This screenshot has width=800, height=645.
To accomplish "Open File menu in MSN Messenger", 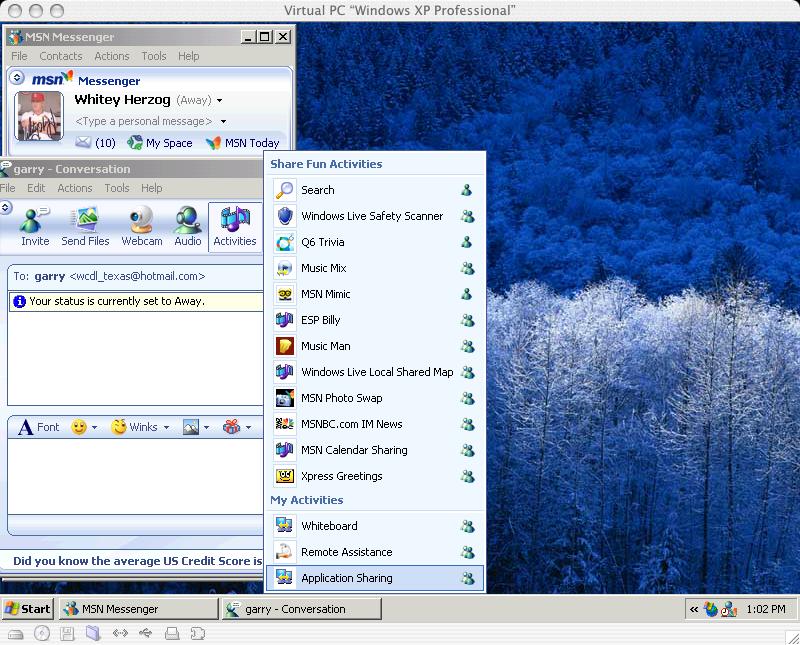I will click(19, 56).
